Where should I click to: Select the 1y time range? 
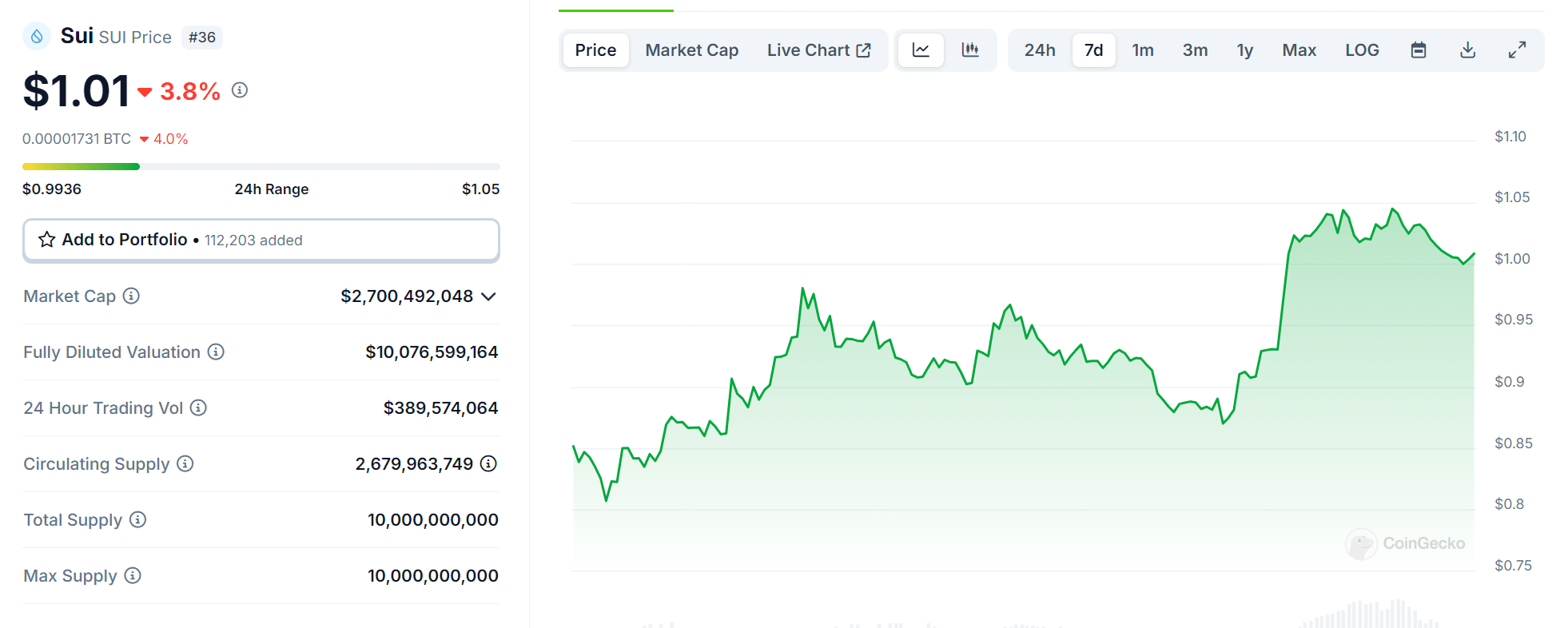(x=1244, y=50)
